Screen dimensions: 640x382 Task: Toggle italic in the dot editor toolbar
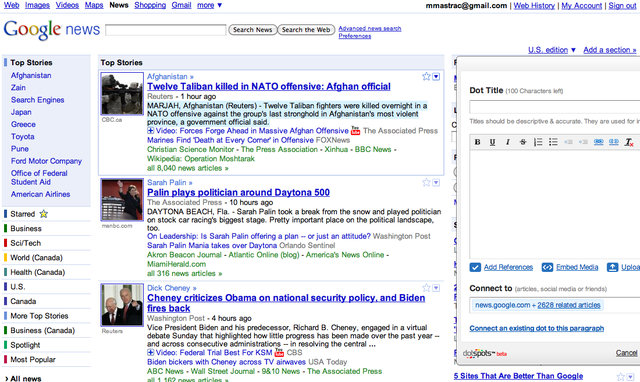[x=507, y=142]
